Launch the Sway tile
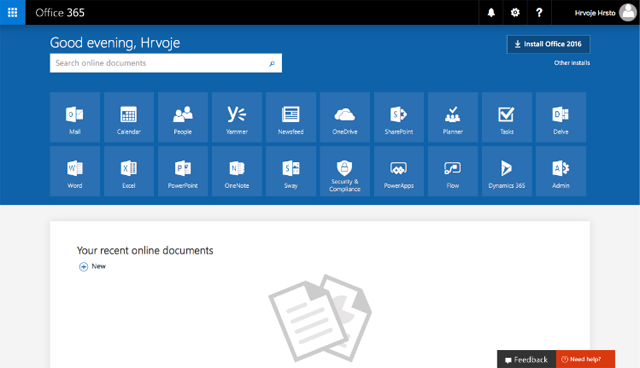Image resolution: width=640 pixels, height=368 pixels. coord(291,171)
